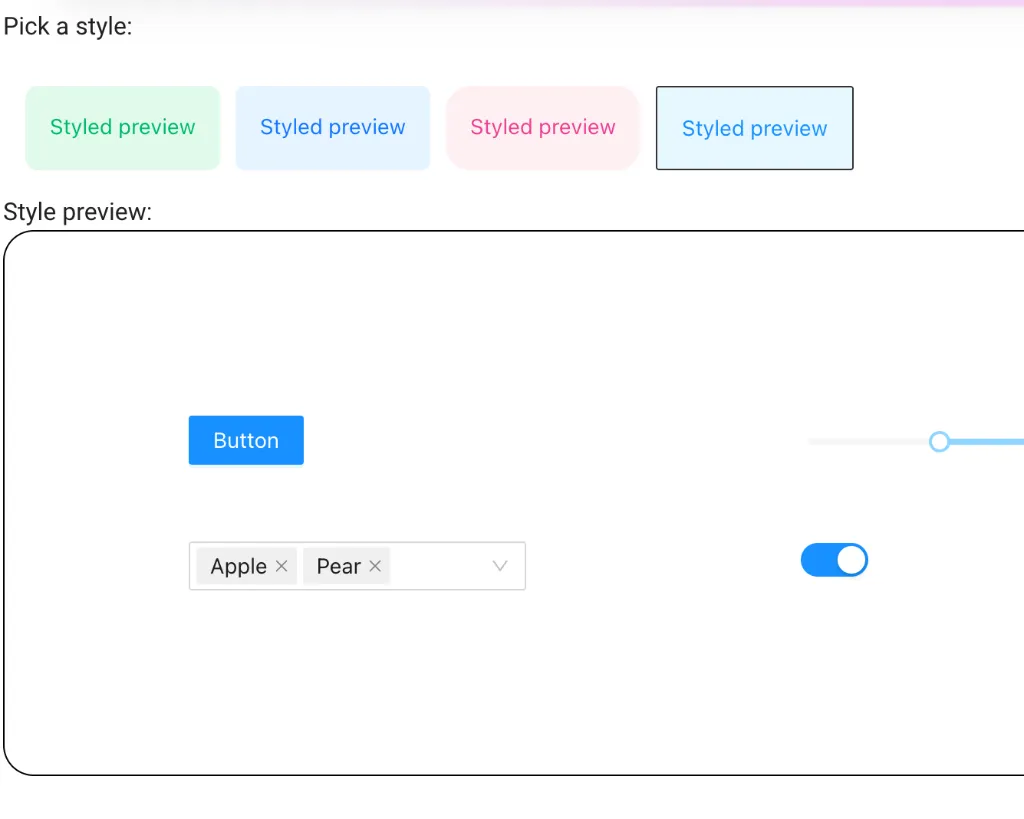Focus the empty area of the fruit select field
The image size is (1024, 819).
(x=438, y=566)
